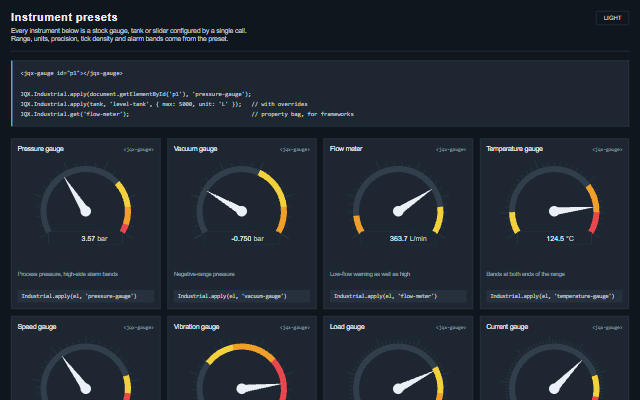Viewport: 640px width, 400px height.
Task: Click the Pressure gauge dial
Action: click(x=86, y=205)
